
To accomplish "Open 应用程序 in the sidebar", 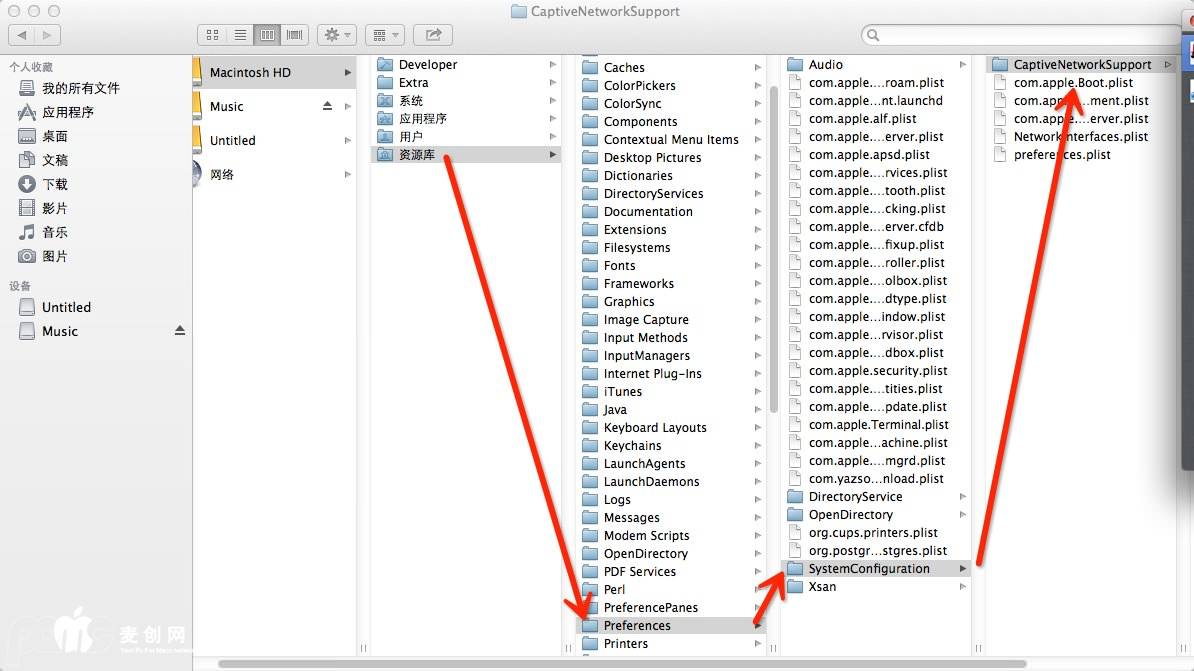I will click(x=67, y=112).
